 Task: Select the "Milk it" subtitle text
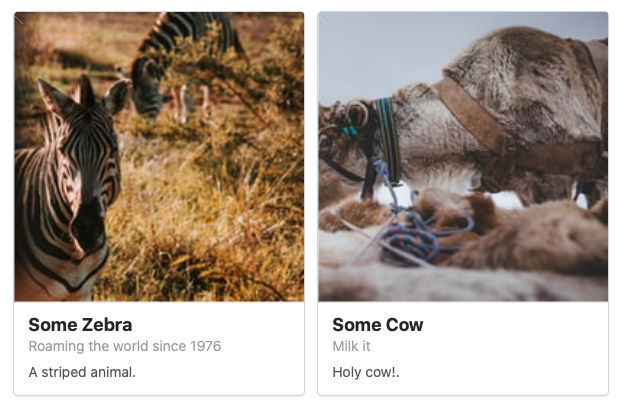pos(351,346)
